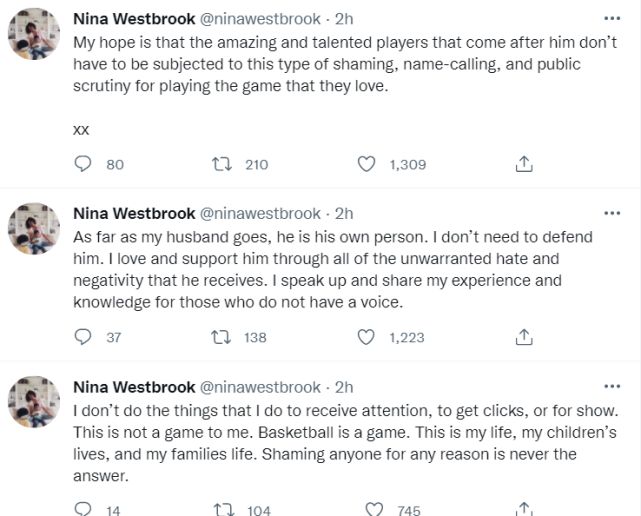Retweet the tweet with 104 retweets

click(x=224, y=509)
